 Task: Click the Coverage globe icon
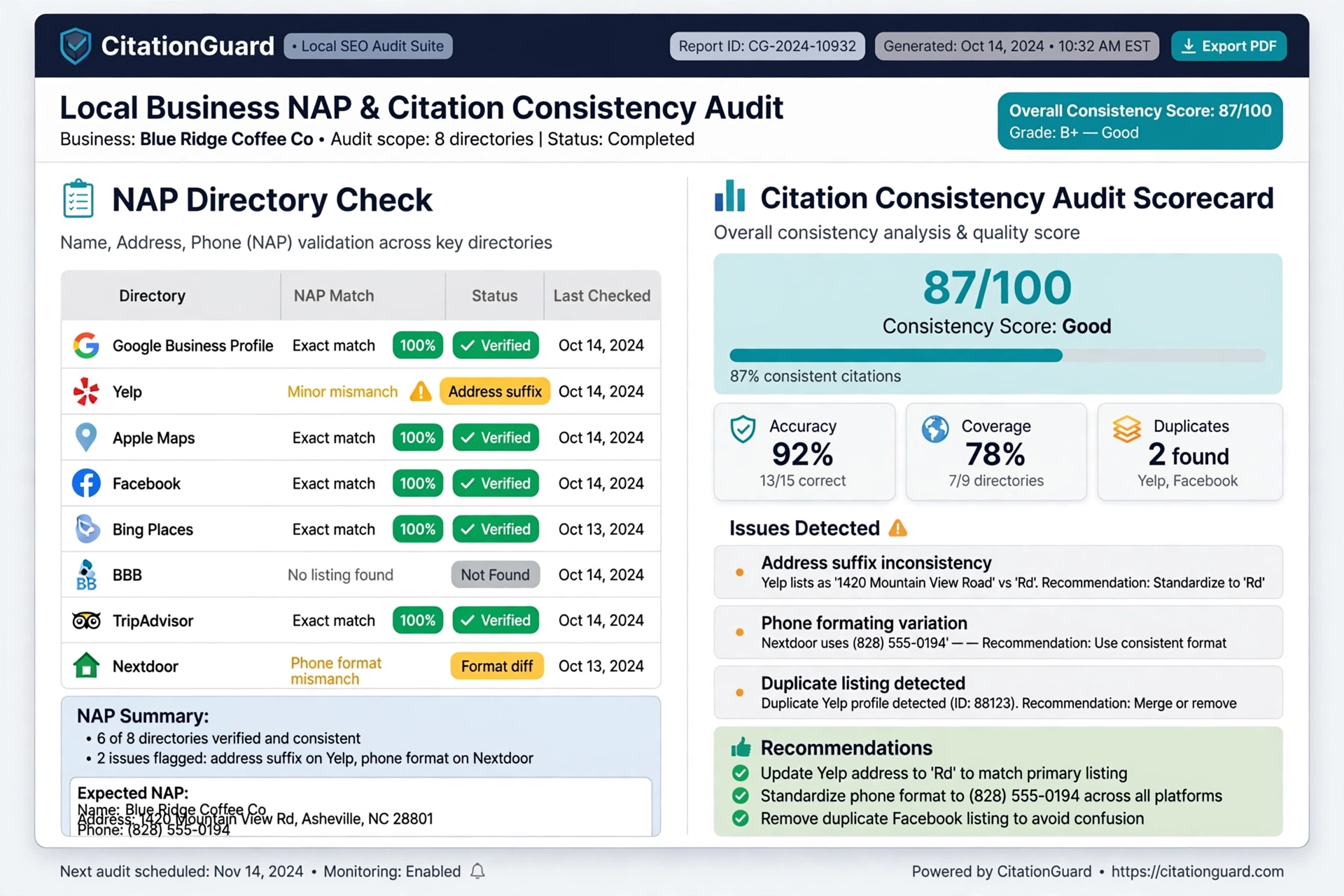pos(934,429)
